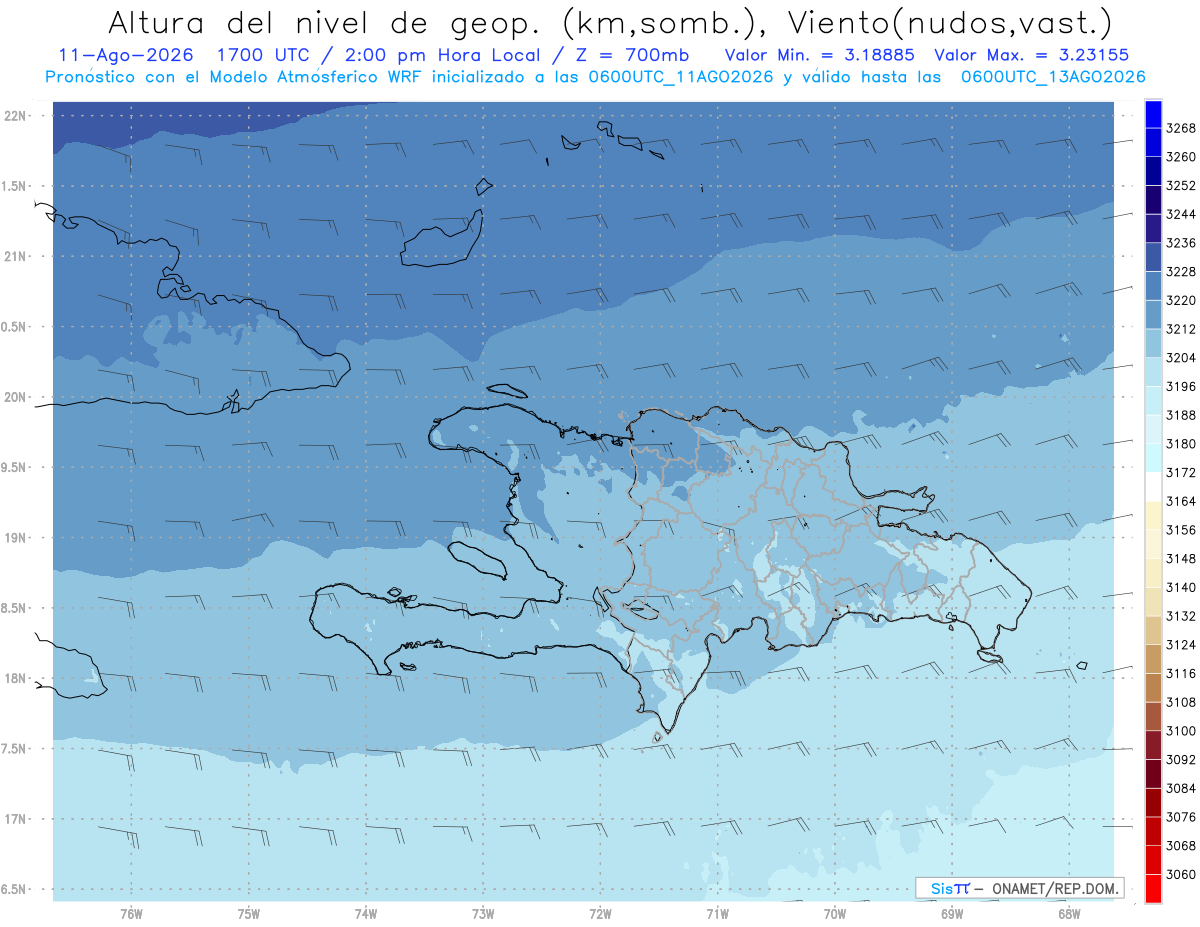Viewport: 1200px width, 927px height.
Task: Click the '75W' longitude label
Action: click(x=249, y=914)
